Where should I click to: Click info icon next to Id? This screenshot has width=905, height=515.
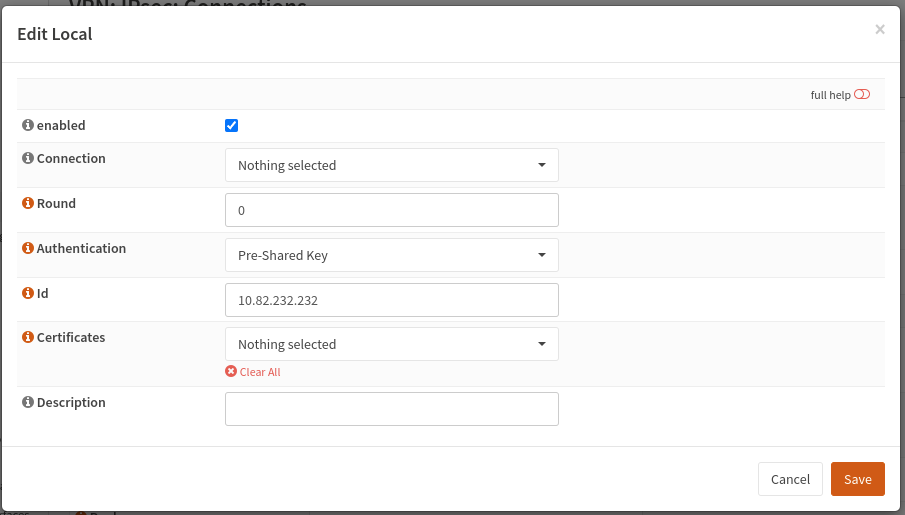point(28,293)
